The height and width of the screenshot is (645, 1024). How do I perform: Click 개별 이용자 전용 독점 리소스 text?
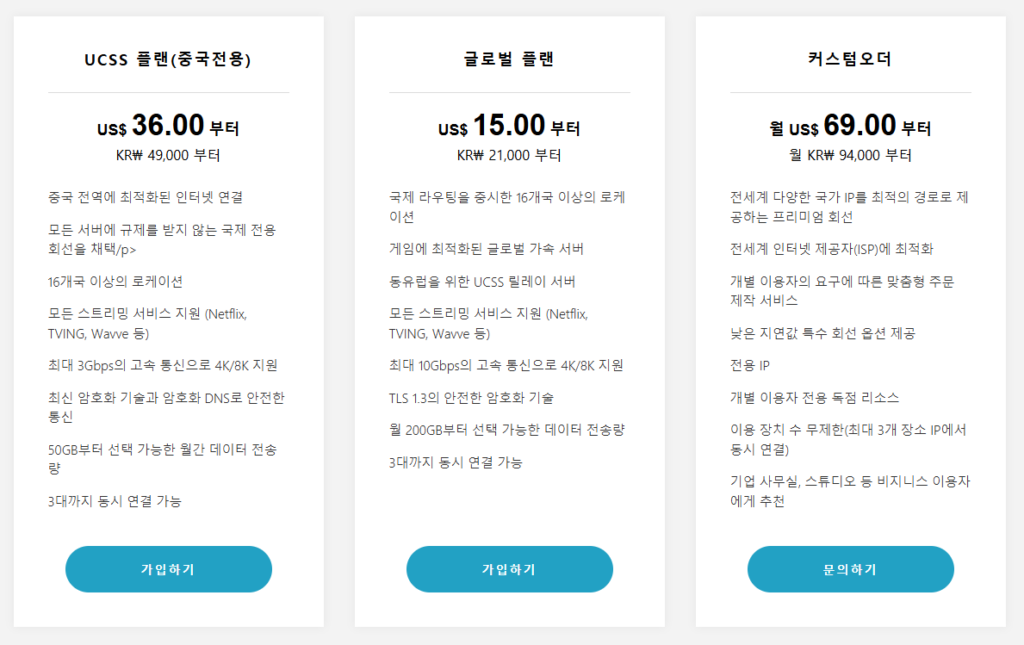(x=814, y=398)
